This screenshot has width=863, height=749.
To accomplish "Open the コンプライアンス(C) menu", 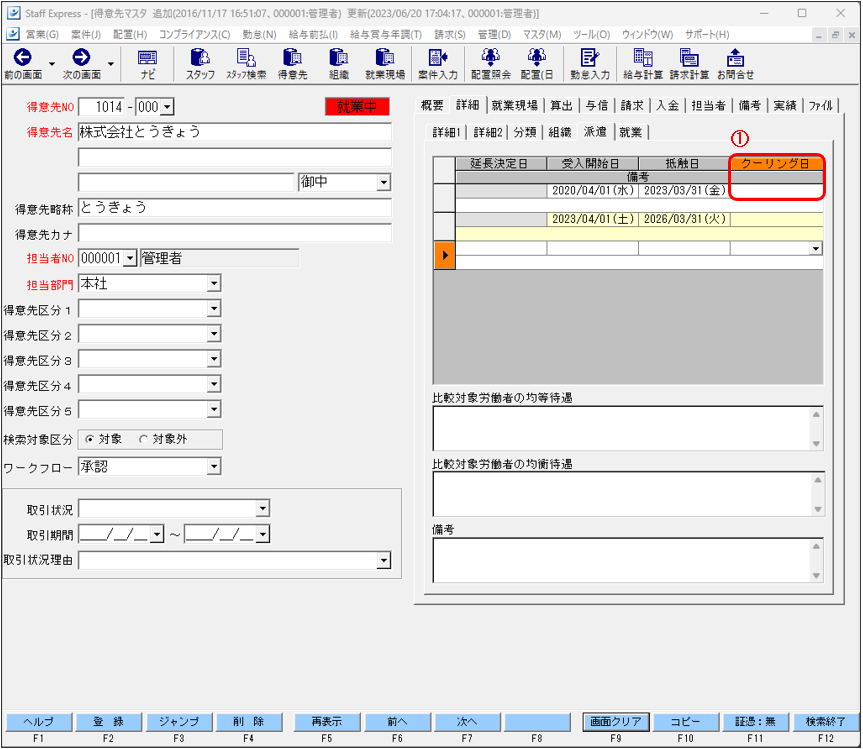I will click(195, 34).
